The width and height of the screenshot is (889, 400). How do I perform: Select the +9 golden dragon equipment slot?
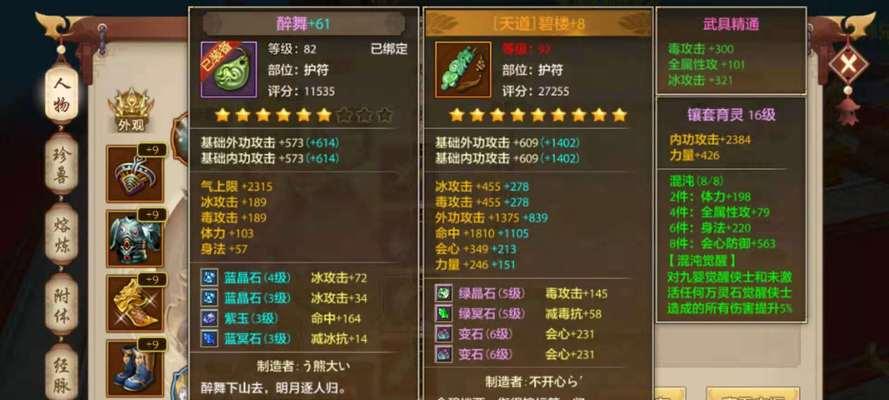click(135, 304)
